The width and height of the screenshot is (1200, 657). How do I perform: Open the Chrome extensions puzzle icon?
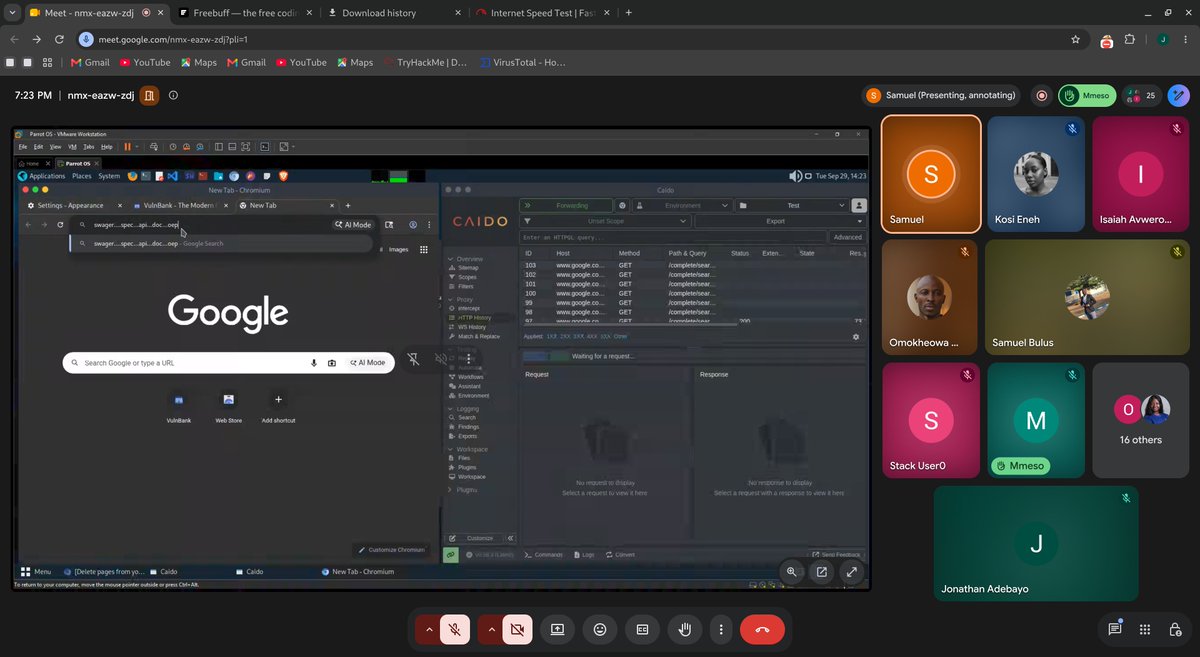1130,39
